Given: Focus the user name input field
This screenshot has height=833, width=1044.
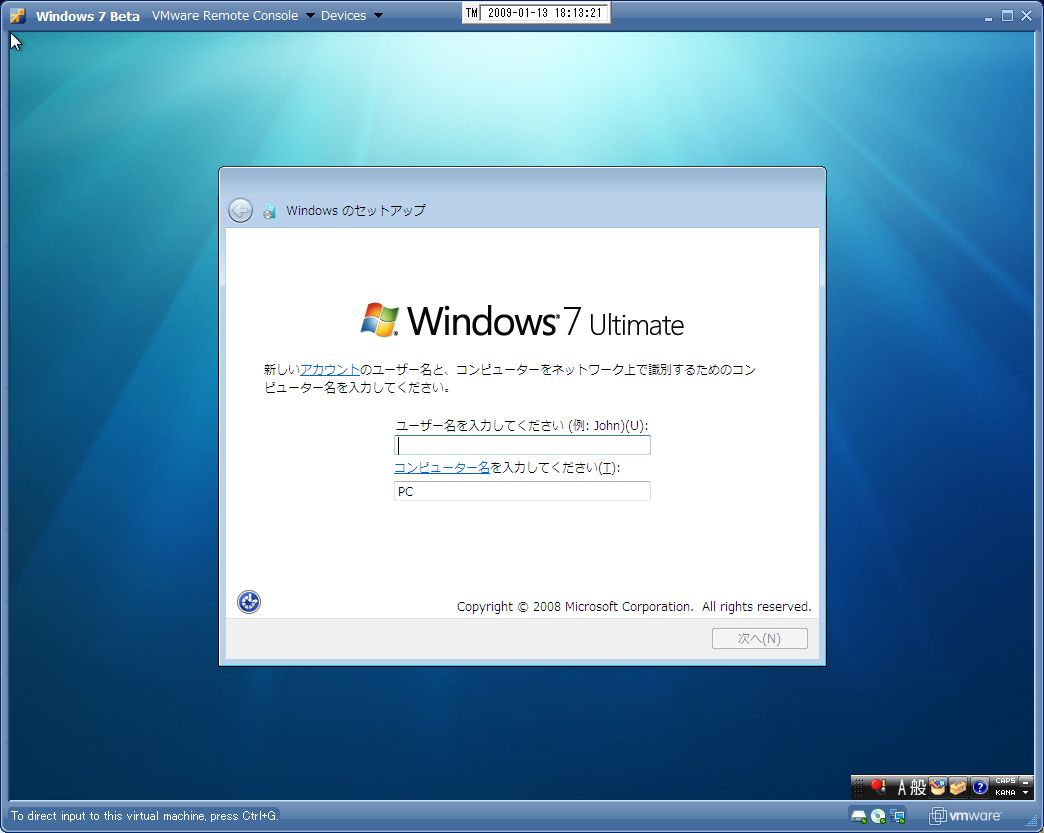Looking at the screenshot, I should click(522, 445).
